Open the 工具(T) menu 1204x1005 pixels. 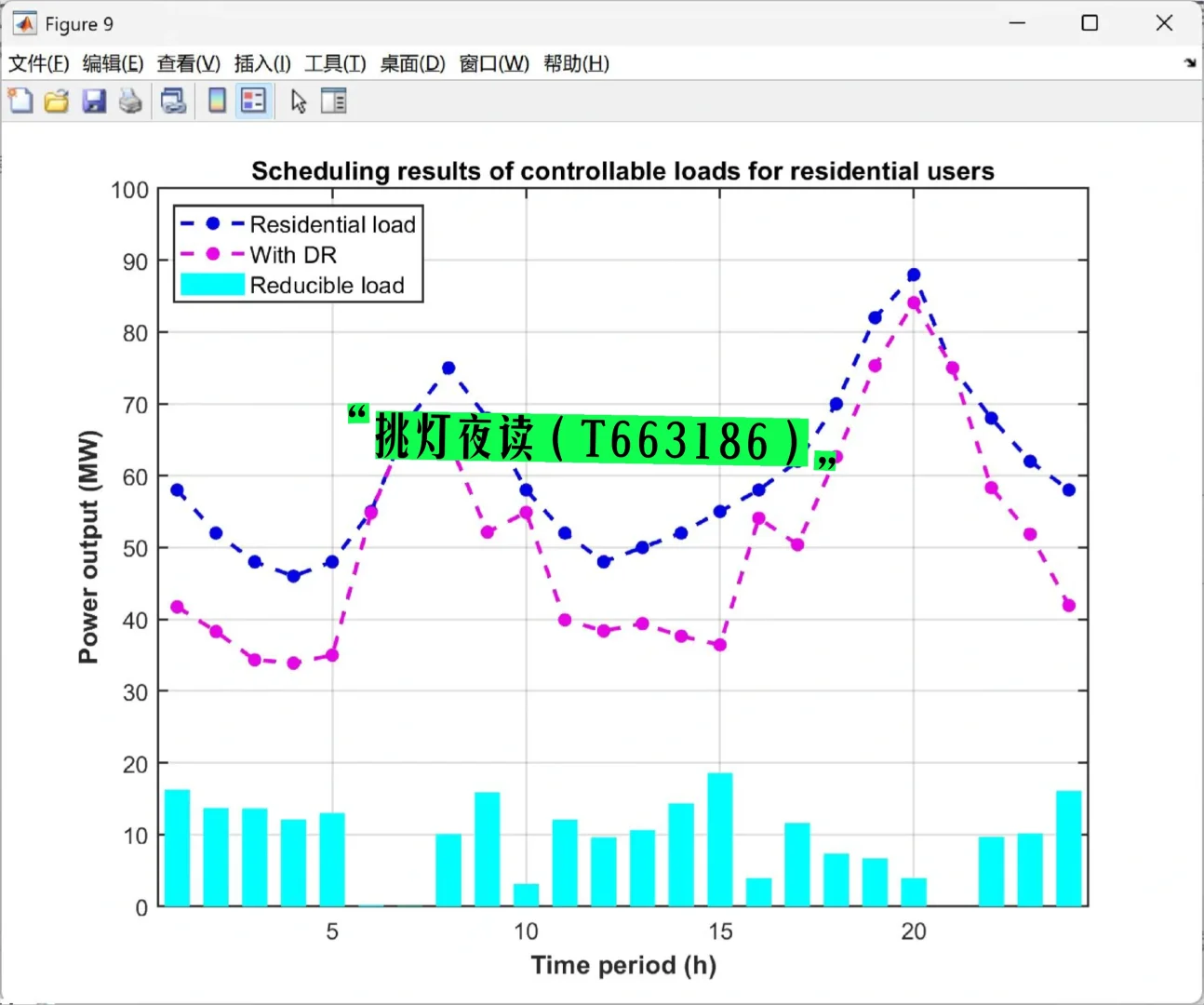335,63
